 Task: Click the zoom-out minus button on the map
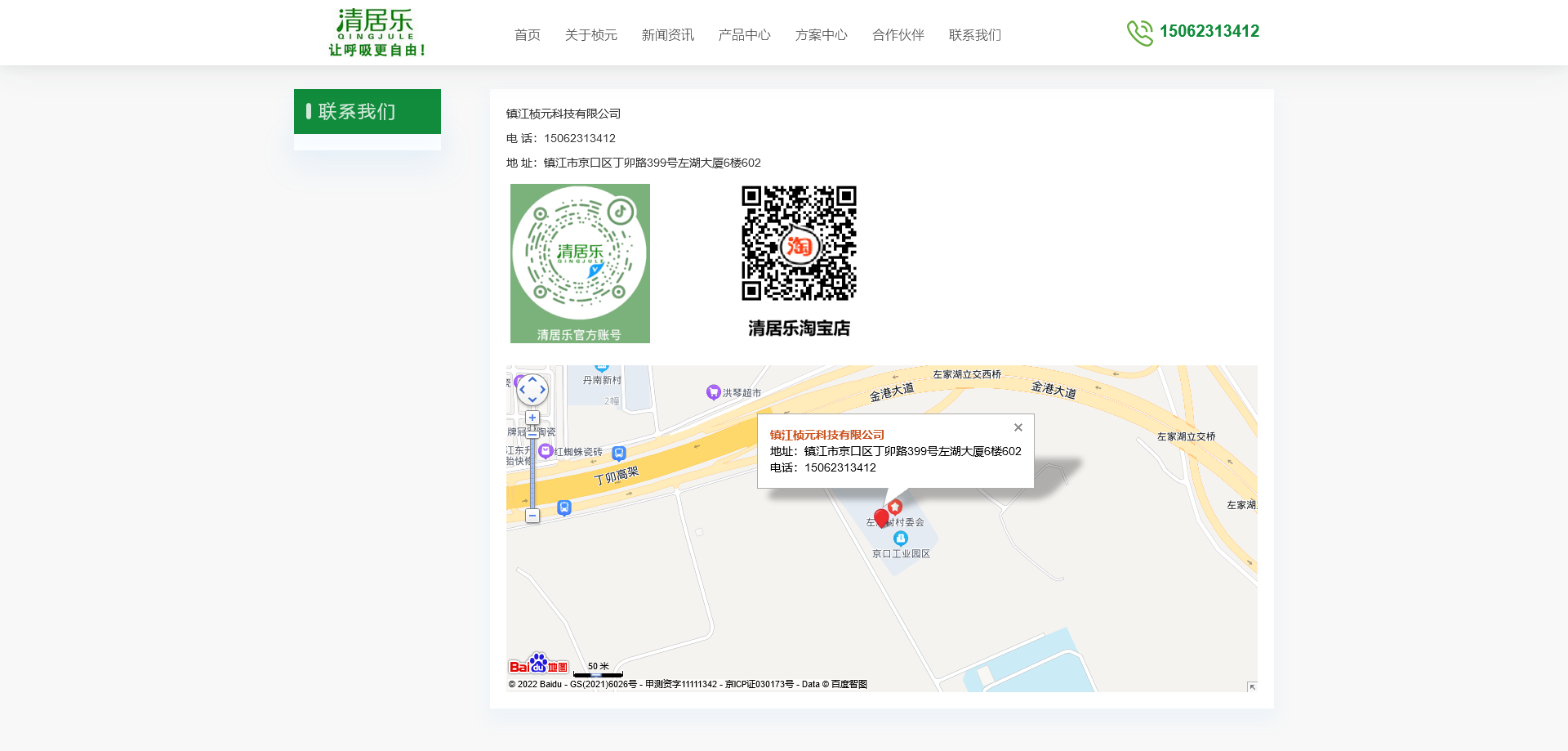pos(532,516)
